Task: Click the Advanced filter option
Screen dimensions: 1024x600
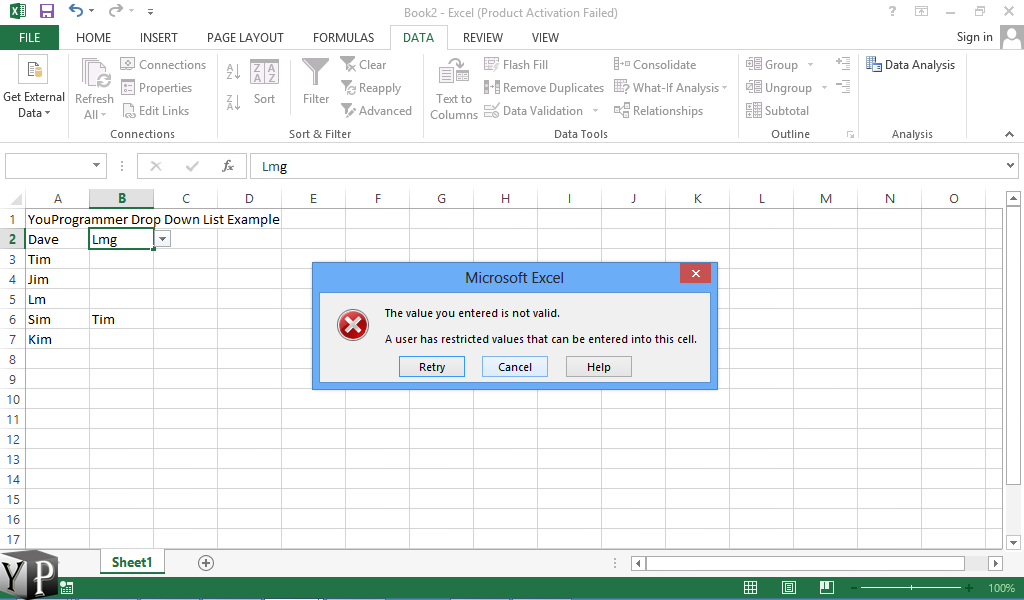Action: pos(377,110)
